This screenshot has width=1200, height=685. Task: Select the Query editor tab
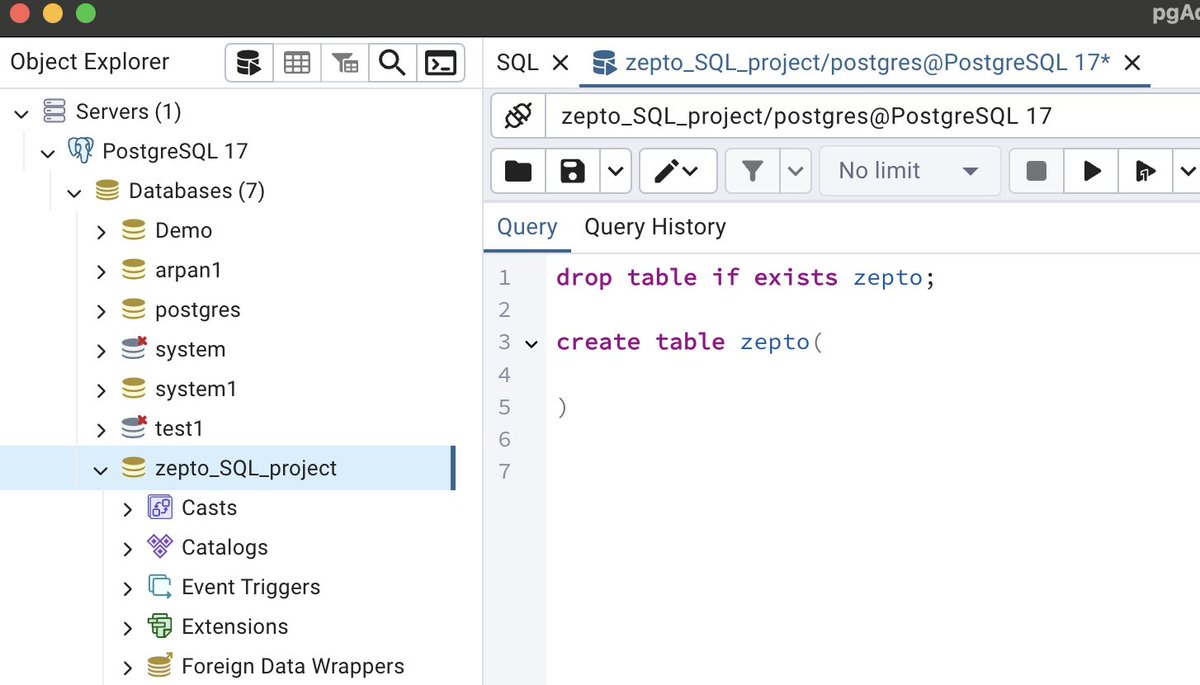tap(527, 227)
